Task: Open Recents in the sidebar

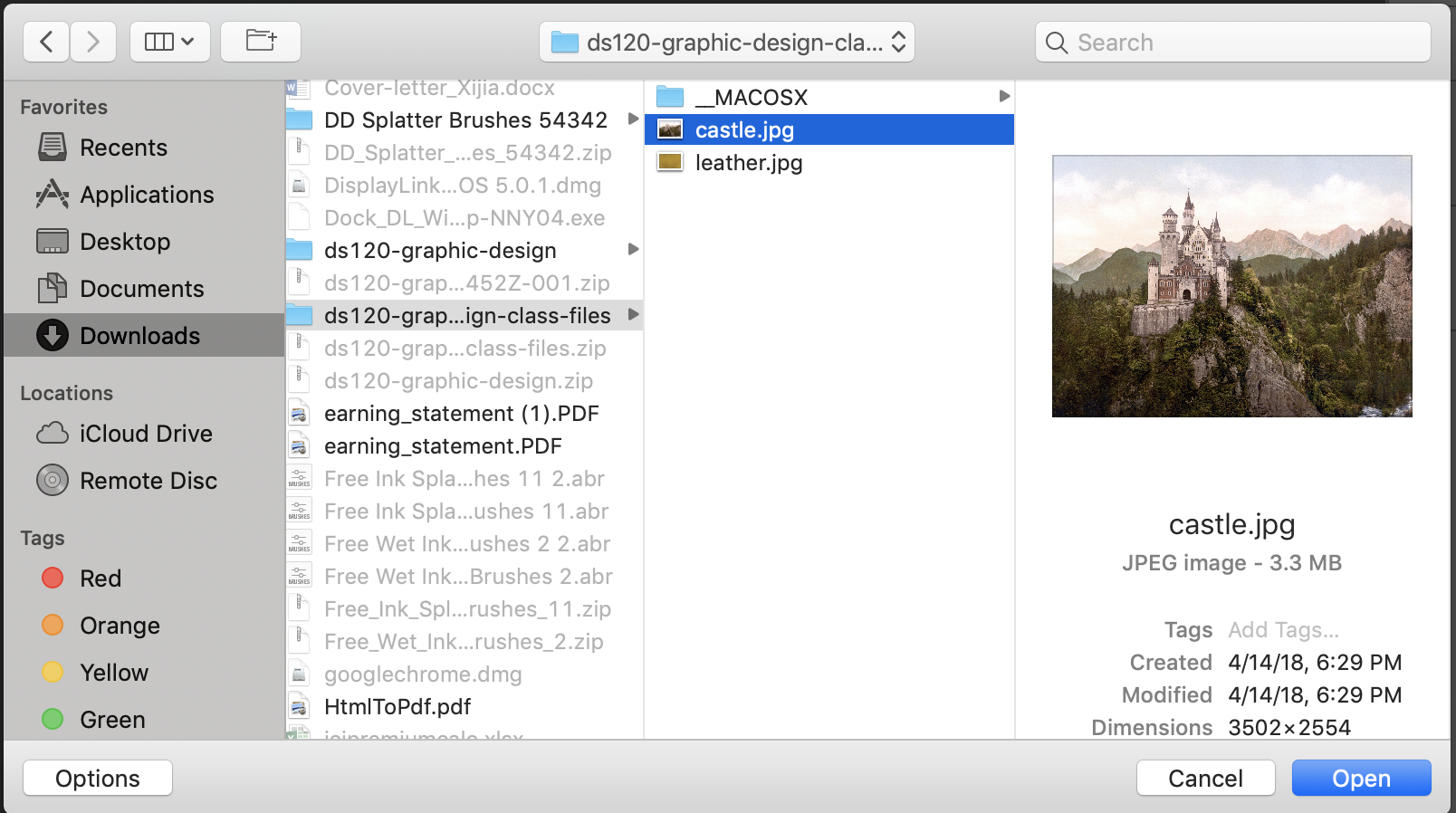Action: pos(144,148)
